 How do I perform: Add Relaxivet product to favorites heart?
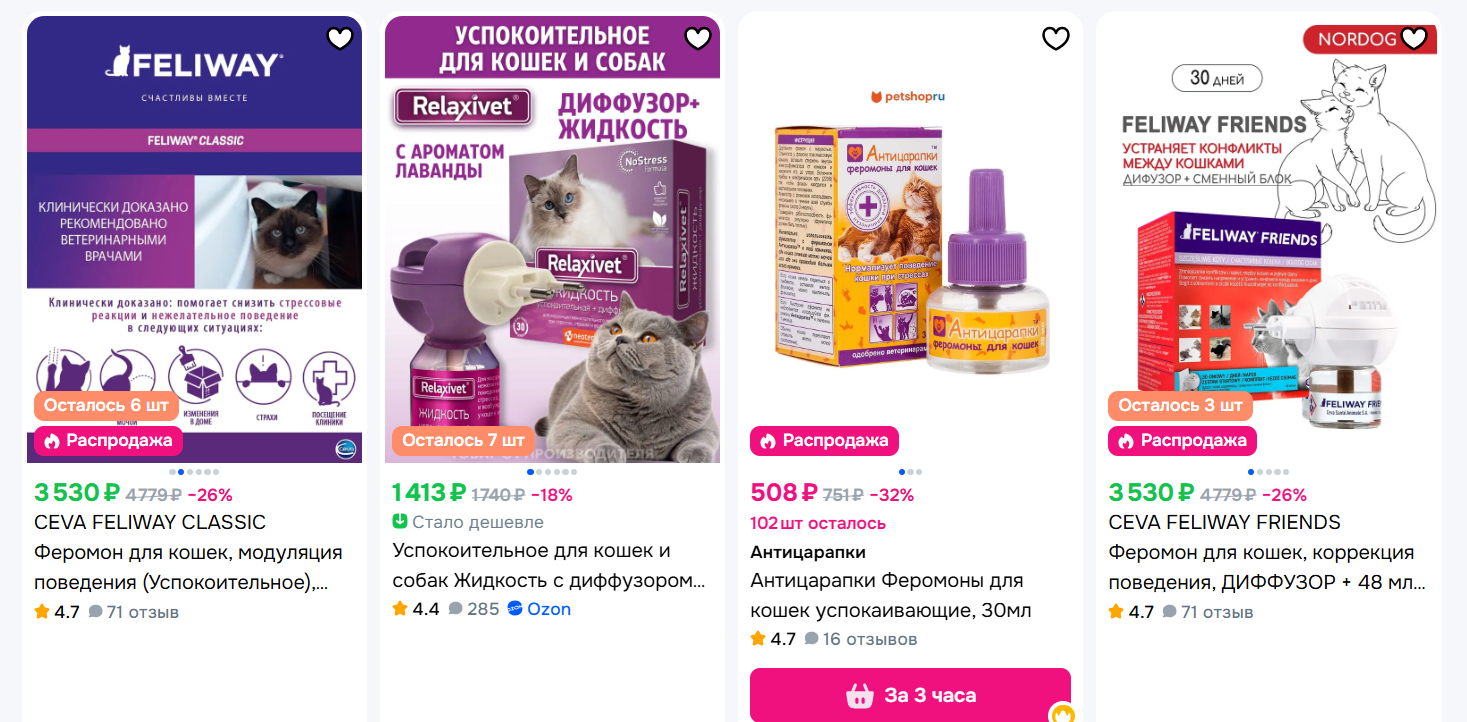tap(698, 39)
